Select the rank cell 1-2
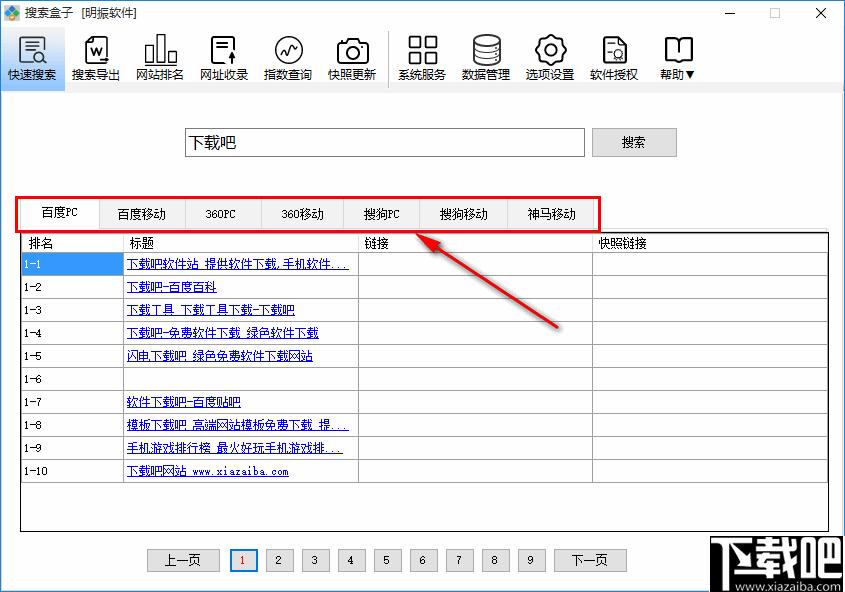Screen dimensions: 845x592 [72, 287]
